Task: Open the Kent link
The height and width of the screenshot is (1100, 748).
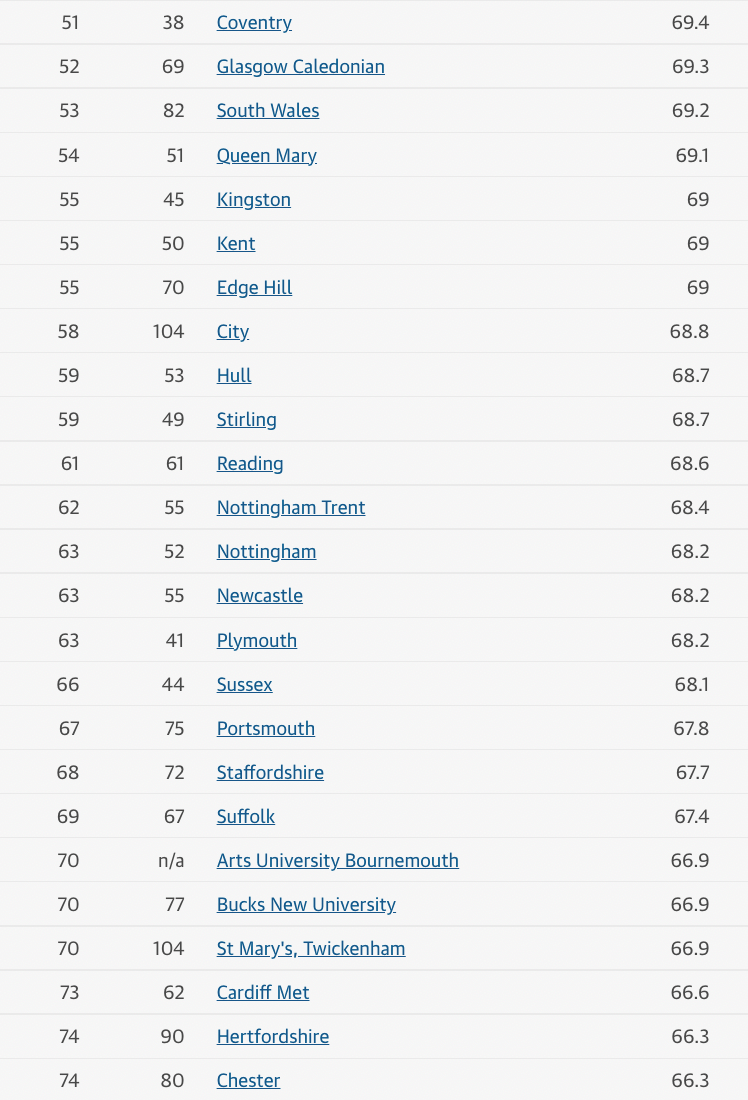Action: pos(236,243)
